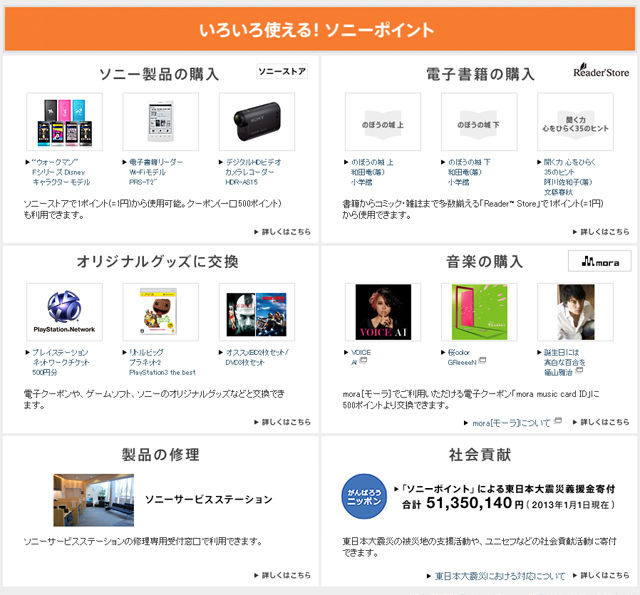Open the Walkman F series Disney thumbnail
The width and height of the screenshot is (640, 595).
64,122
